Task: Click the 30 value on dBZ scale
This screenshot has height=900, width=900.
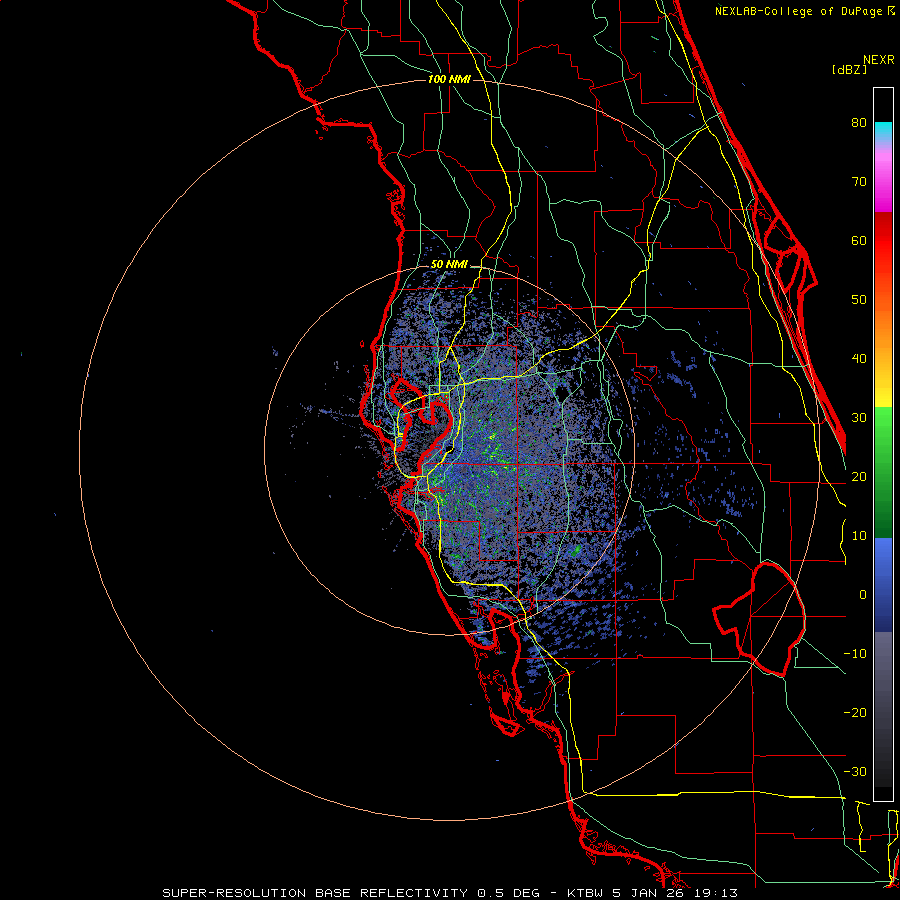Action: pyautogui.click(x=859, y=418)
